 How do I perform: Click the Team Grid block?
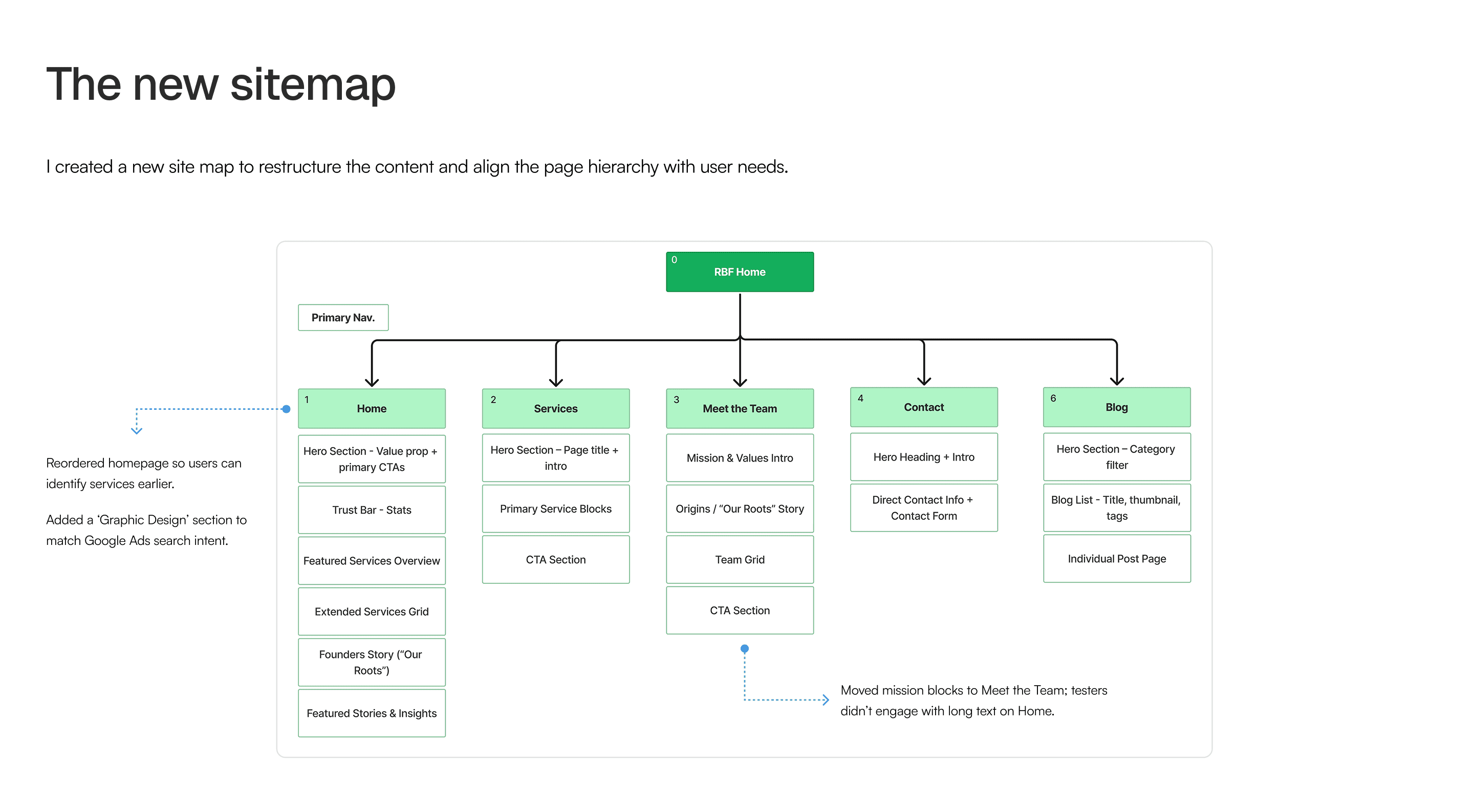pyautogui.click(x=739, y=560)
